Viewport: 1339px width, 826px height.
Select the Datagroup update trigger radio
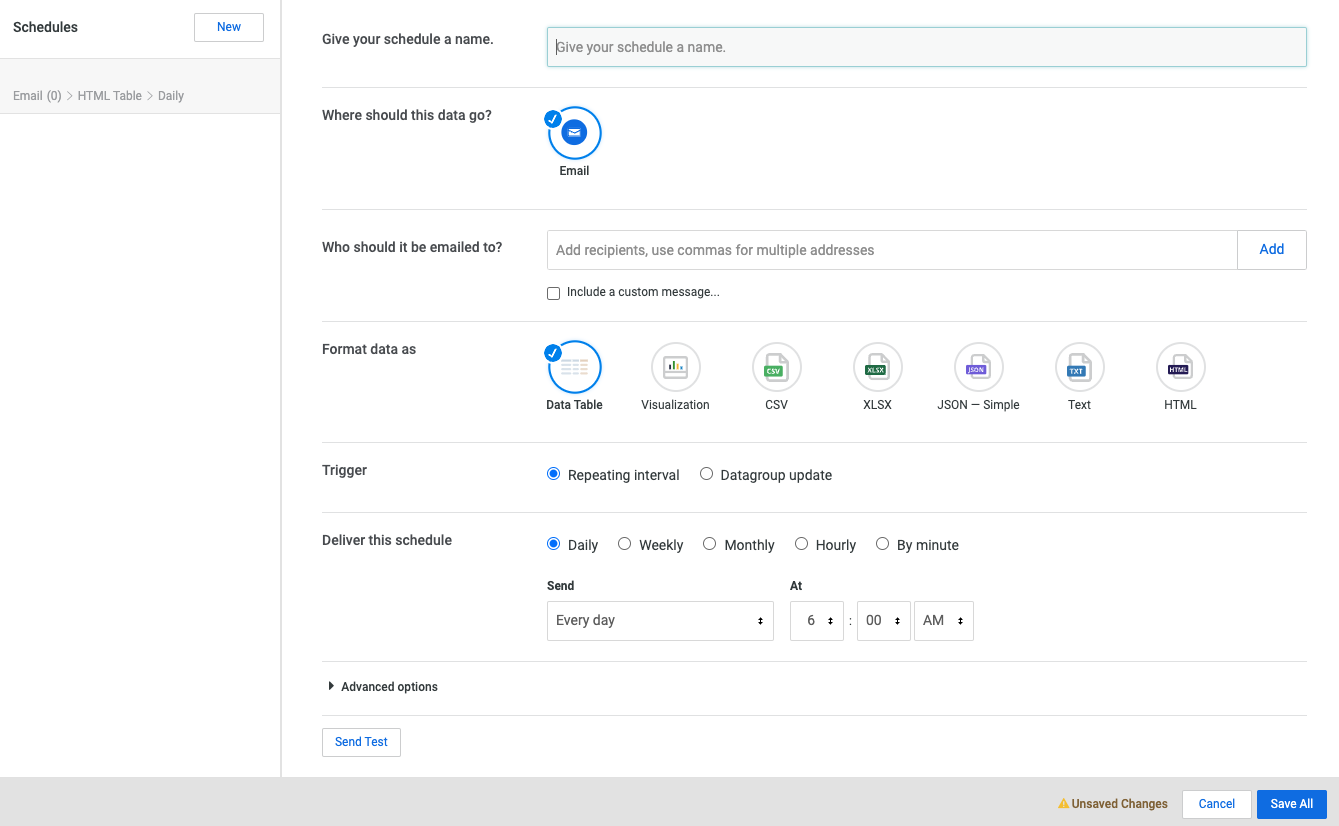click(x=707, y=475)
